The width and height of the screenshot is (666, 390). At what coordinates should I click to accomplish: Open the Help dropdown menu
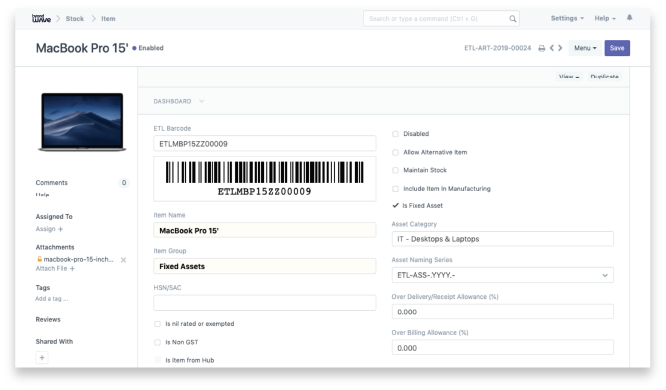pyautogui.click(x=605, y=18)
